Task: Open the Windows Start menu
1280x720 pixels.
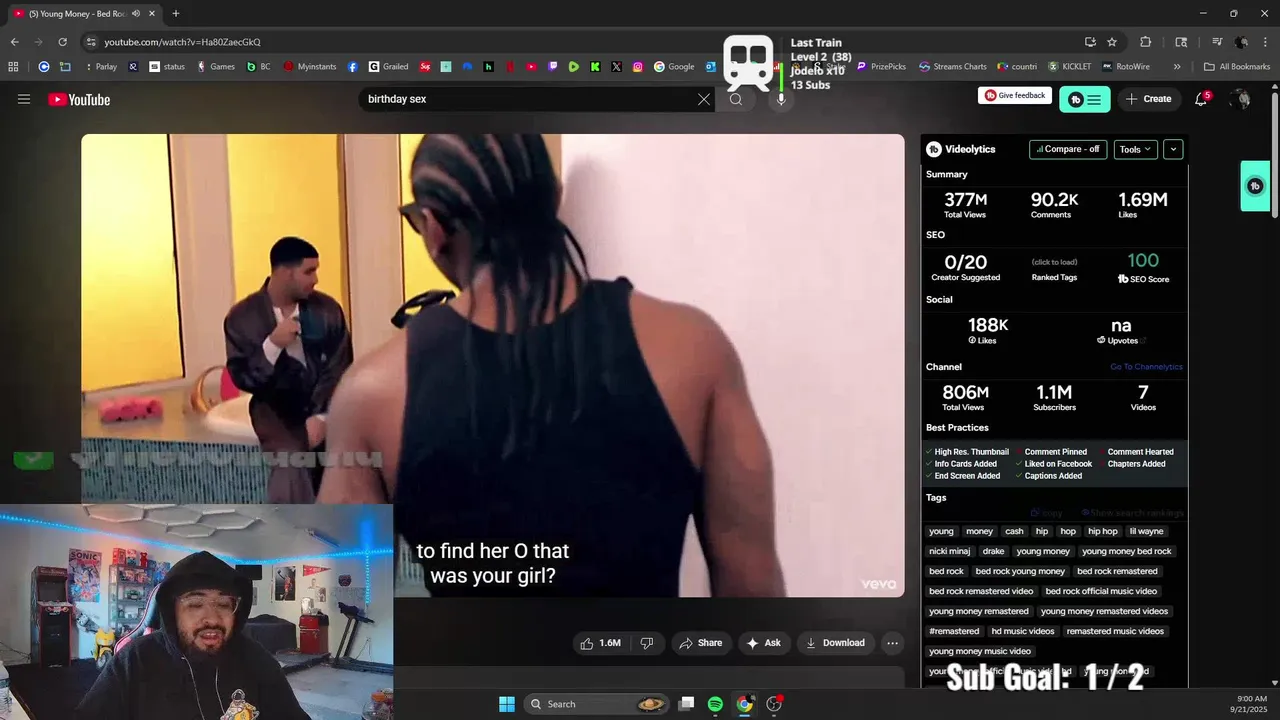Action: click(507, 704)
